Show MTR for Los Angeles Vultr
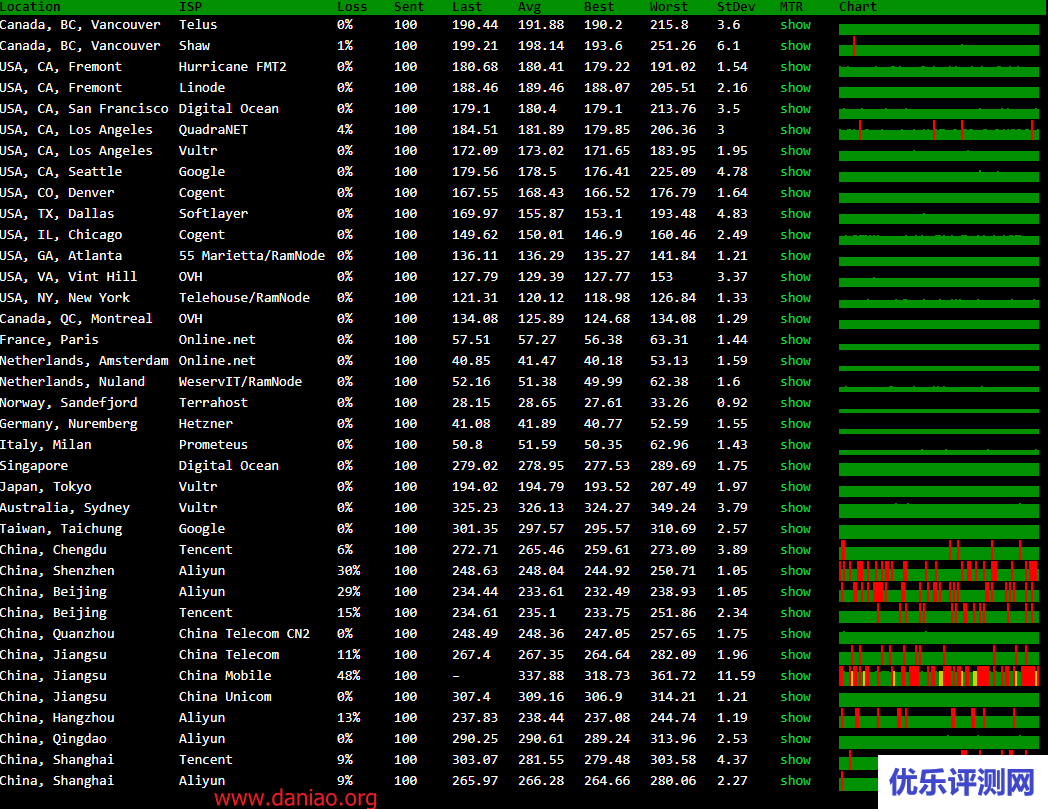1048x809 pixels. pos(795,150)
